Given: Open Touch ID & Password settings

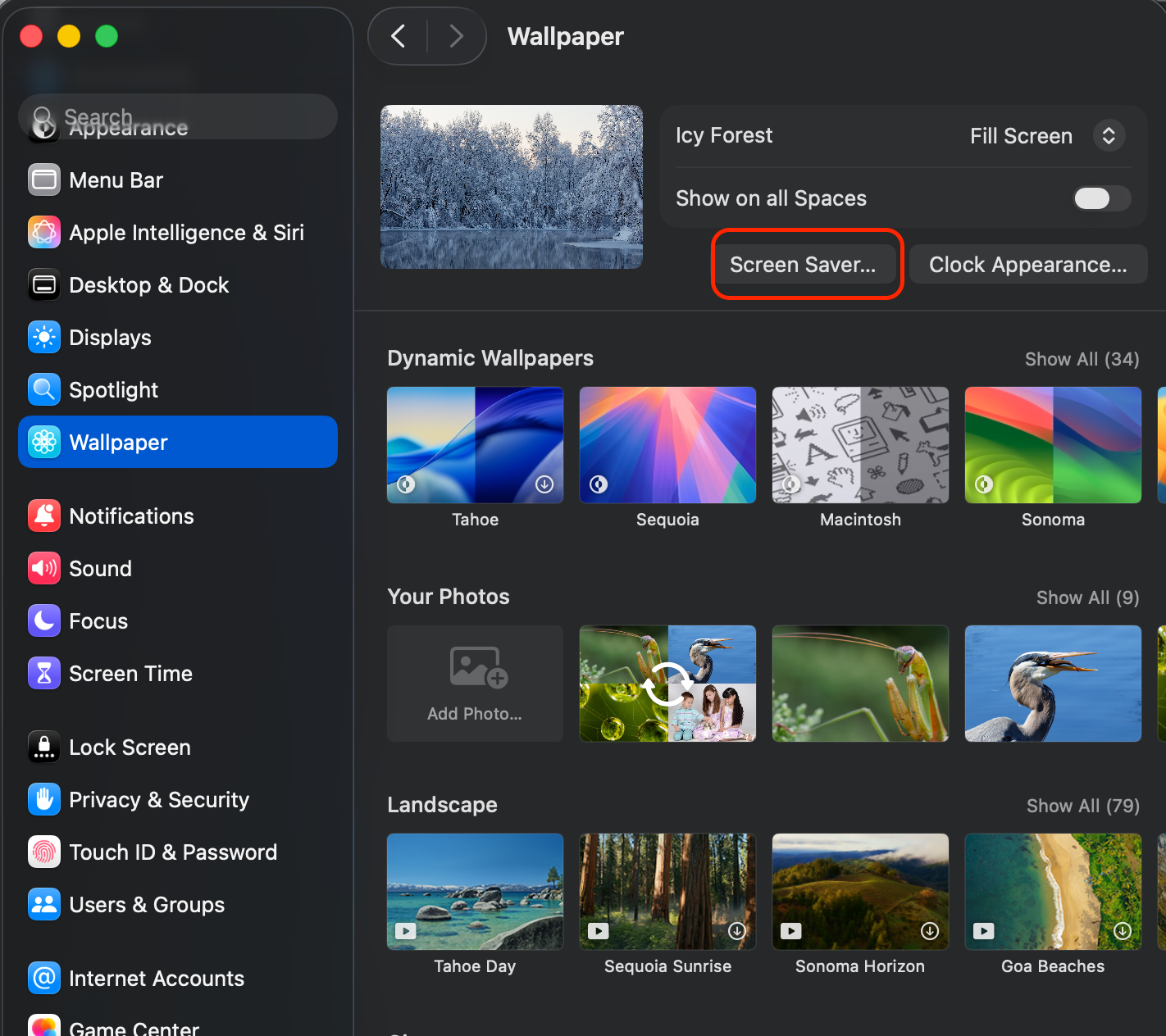Looking at the screenshot, I should (x=178, y=852).
